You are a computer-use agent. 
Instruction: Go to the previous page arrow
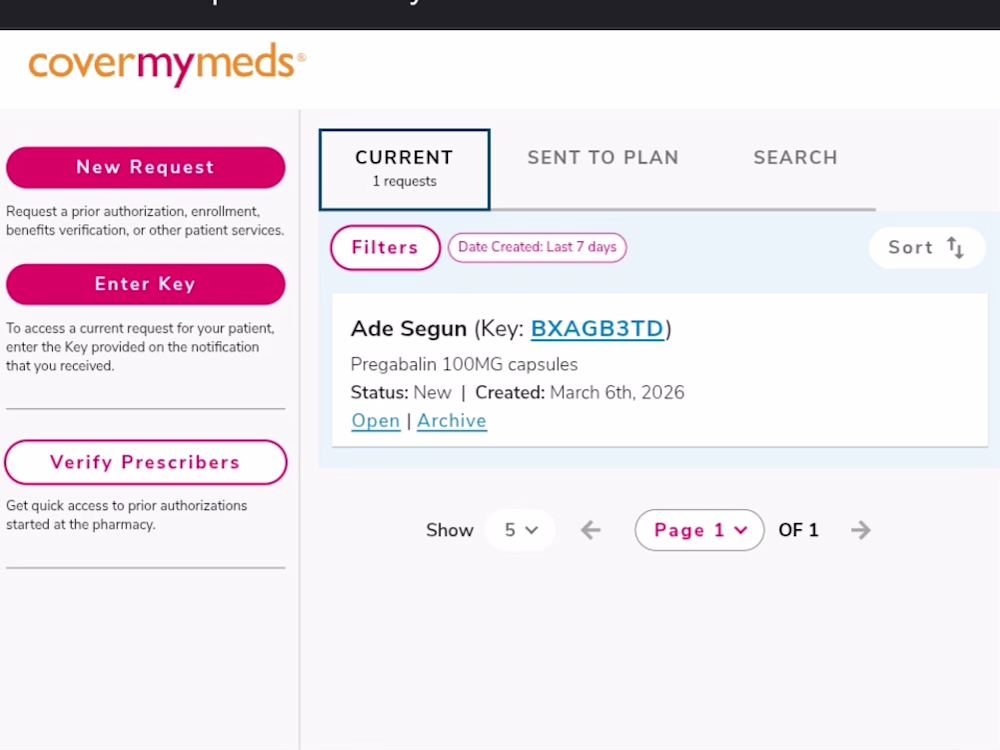pos(591,530)
